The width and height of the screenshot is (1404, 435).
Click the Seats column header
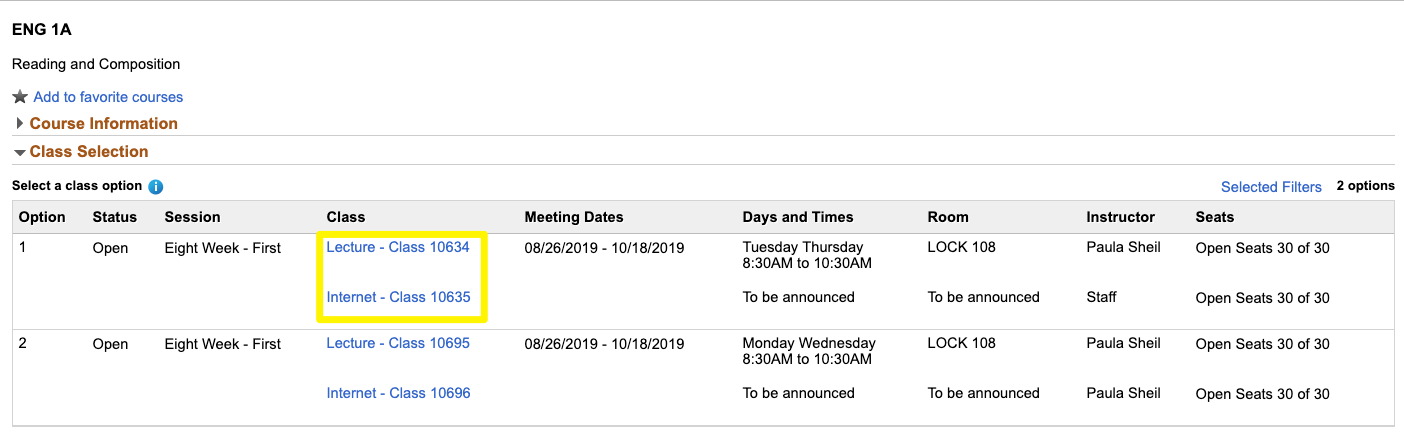tap(1215, 217)
